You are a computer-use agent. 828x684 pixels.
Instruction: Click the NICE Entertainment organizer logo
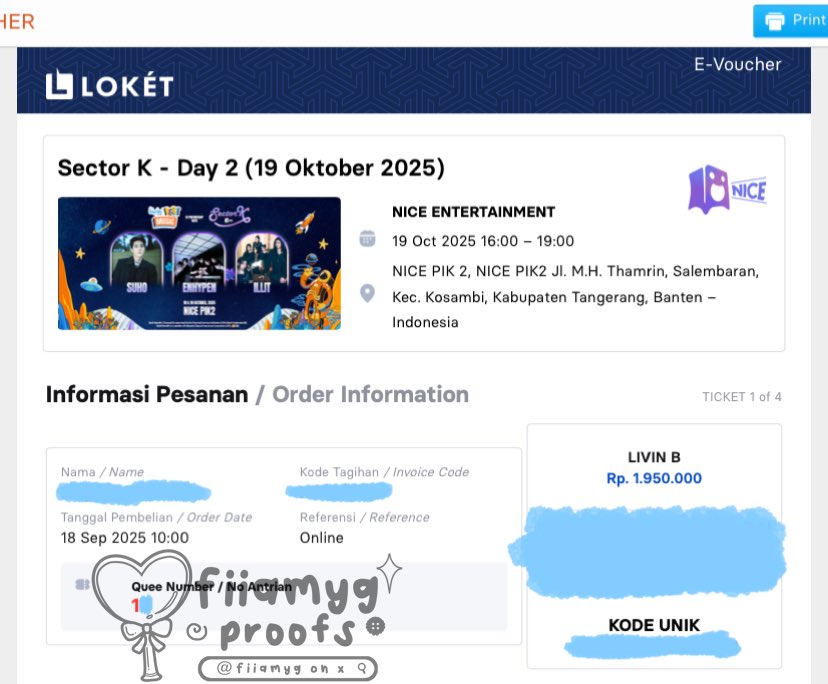tap(728, 190)
